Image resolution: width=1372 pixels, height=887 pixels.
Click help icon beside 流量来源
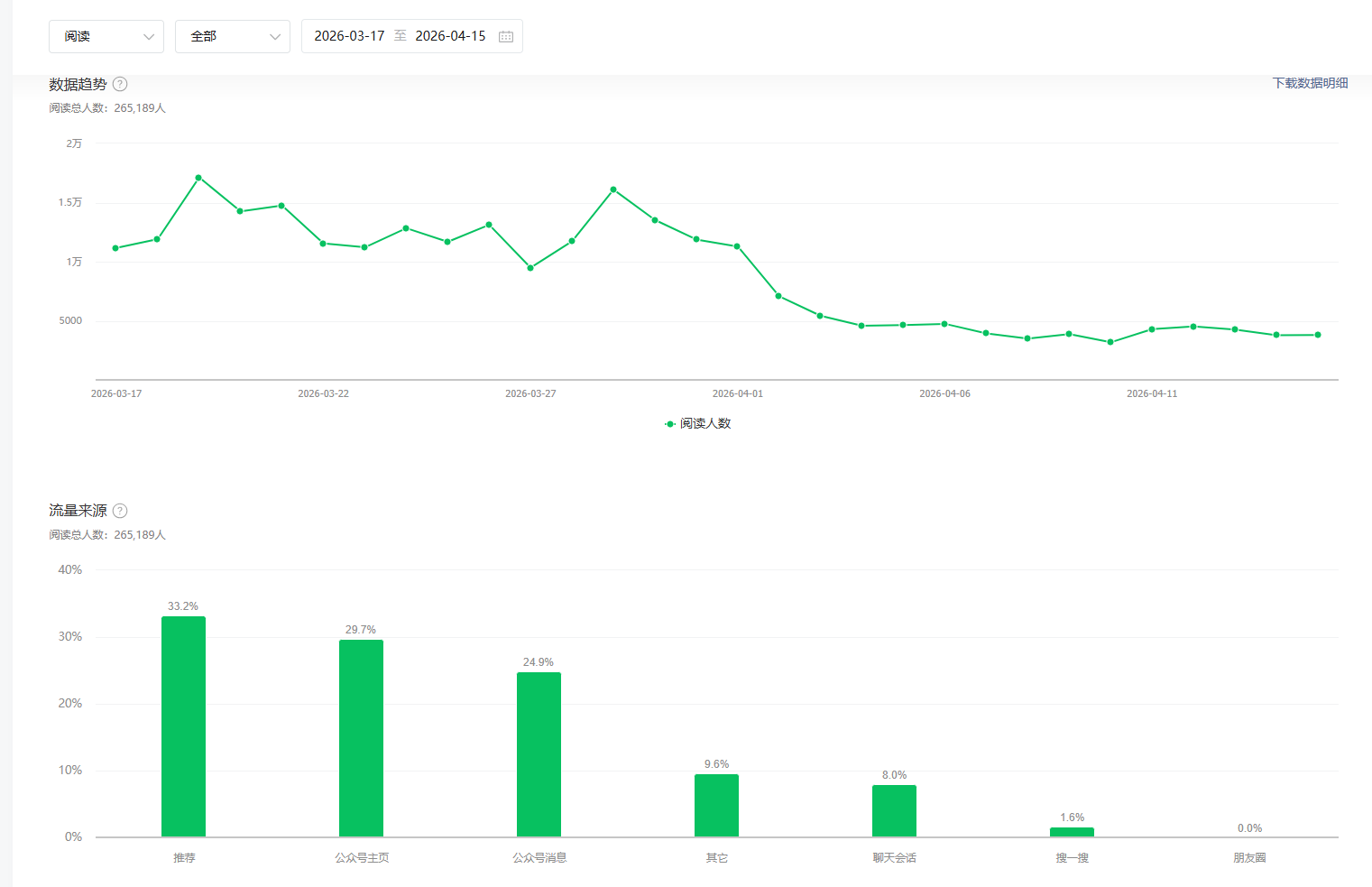[120, 511]
